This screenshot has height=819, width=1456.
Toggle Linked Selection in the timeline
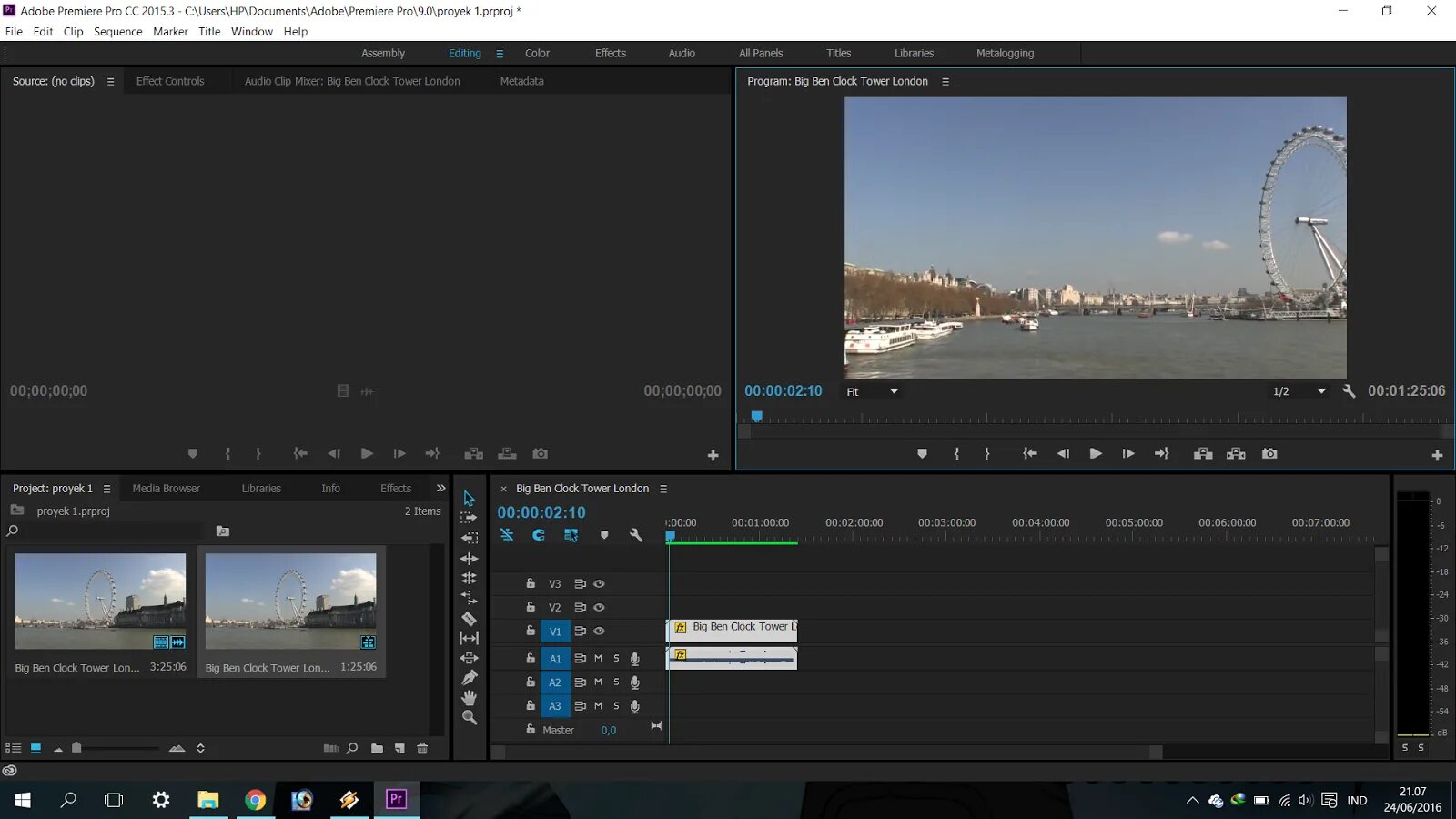(571, 535)
